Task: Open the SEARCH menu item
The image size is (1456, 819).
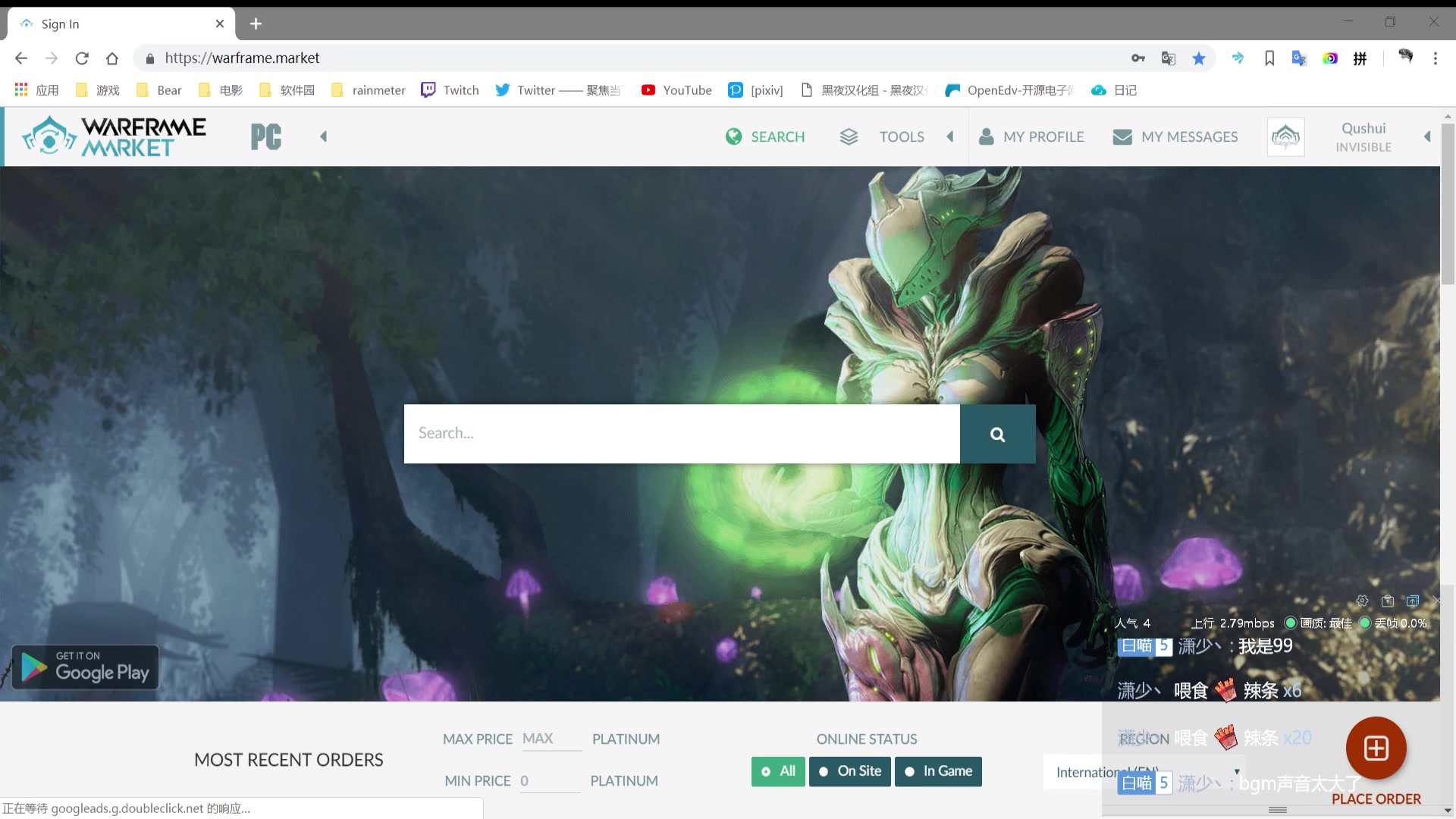Action: pyautogui.click(x=777, y=136)
